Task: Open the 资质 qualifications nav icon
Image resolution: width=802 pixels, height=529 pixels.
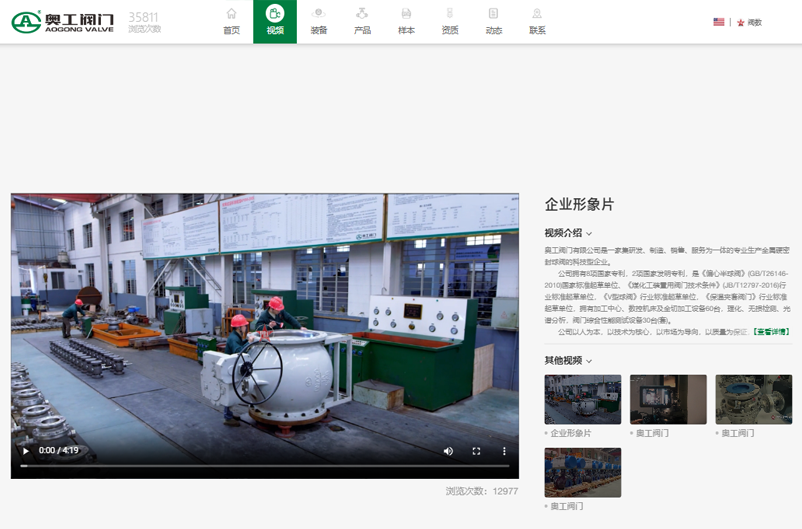Action: pos(450,21)
